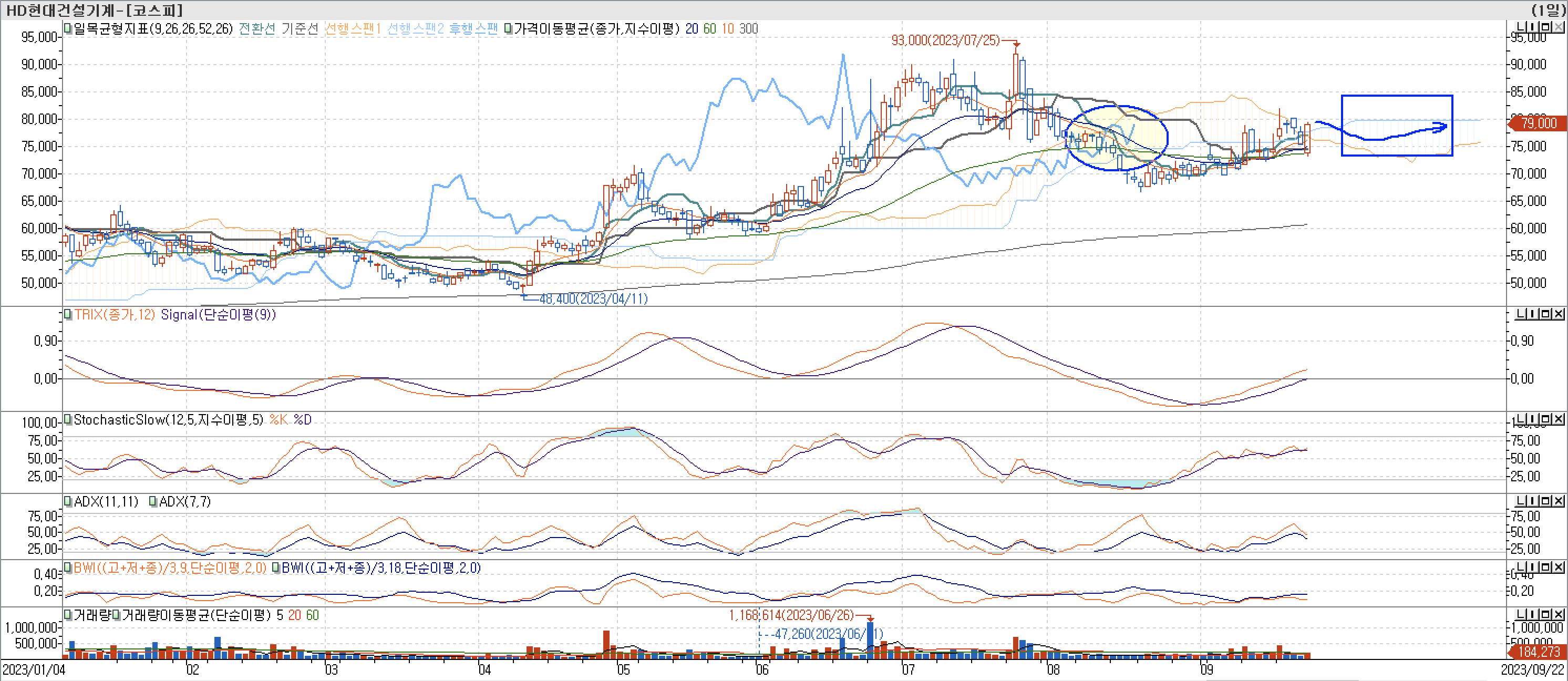This screenshot has width=1568, height=681.
Task: Click the maximize icon in the StochasticSlow panel
Action: (x=1545, y=419)
